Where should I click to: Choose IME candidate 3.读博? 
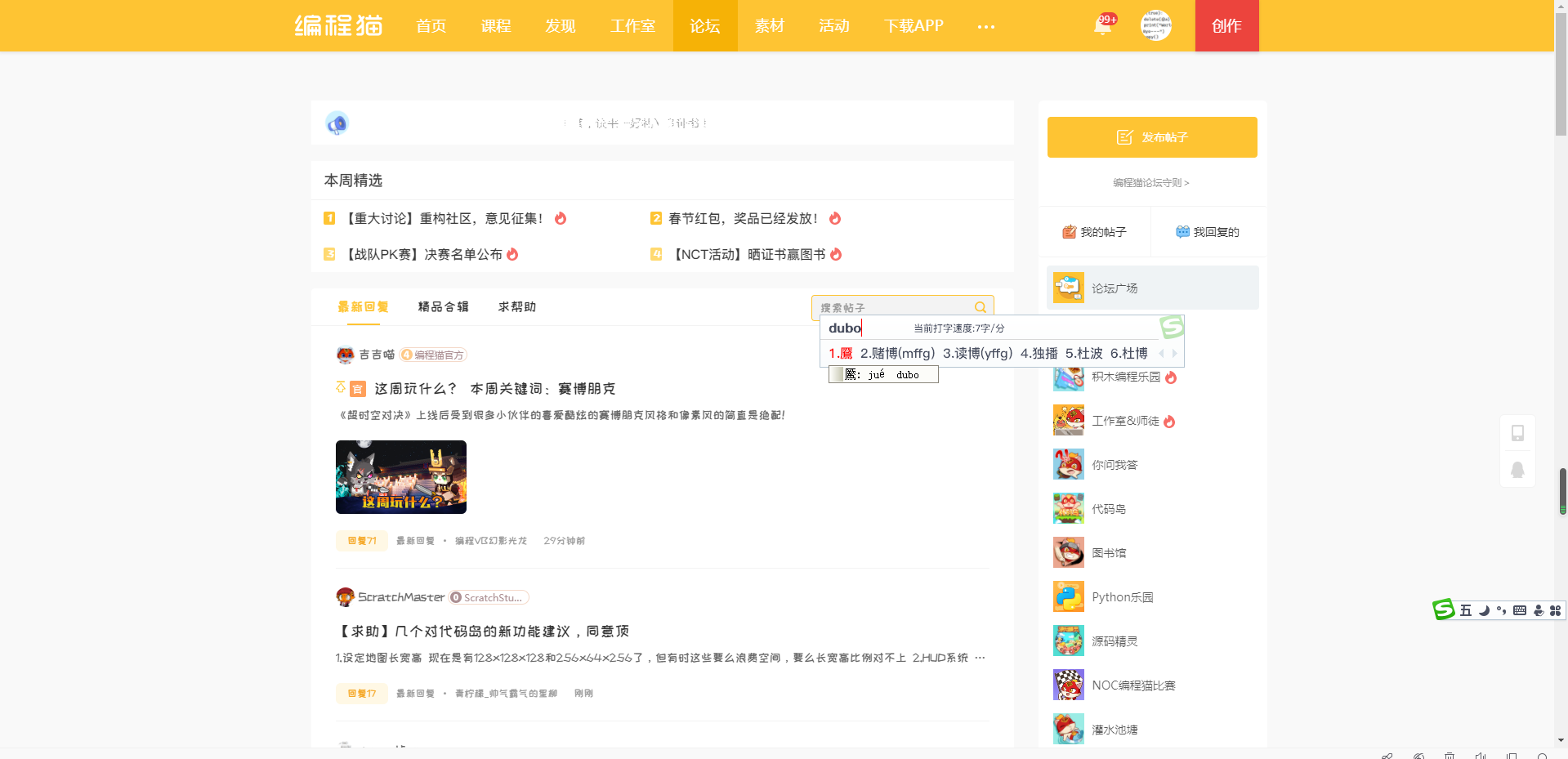[x=977, y=353]
